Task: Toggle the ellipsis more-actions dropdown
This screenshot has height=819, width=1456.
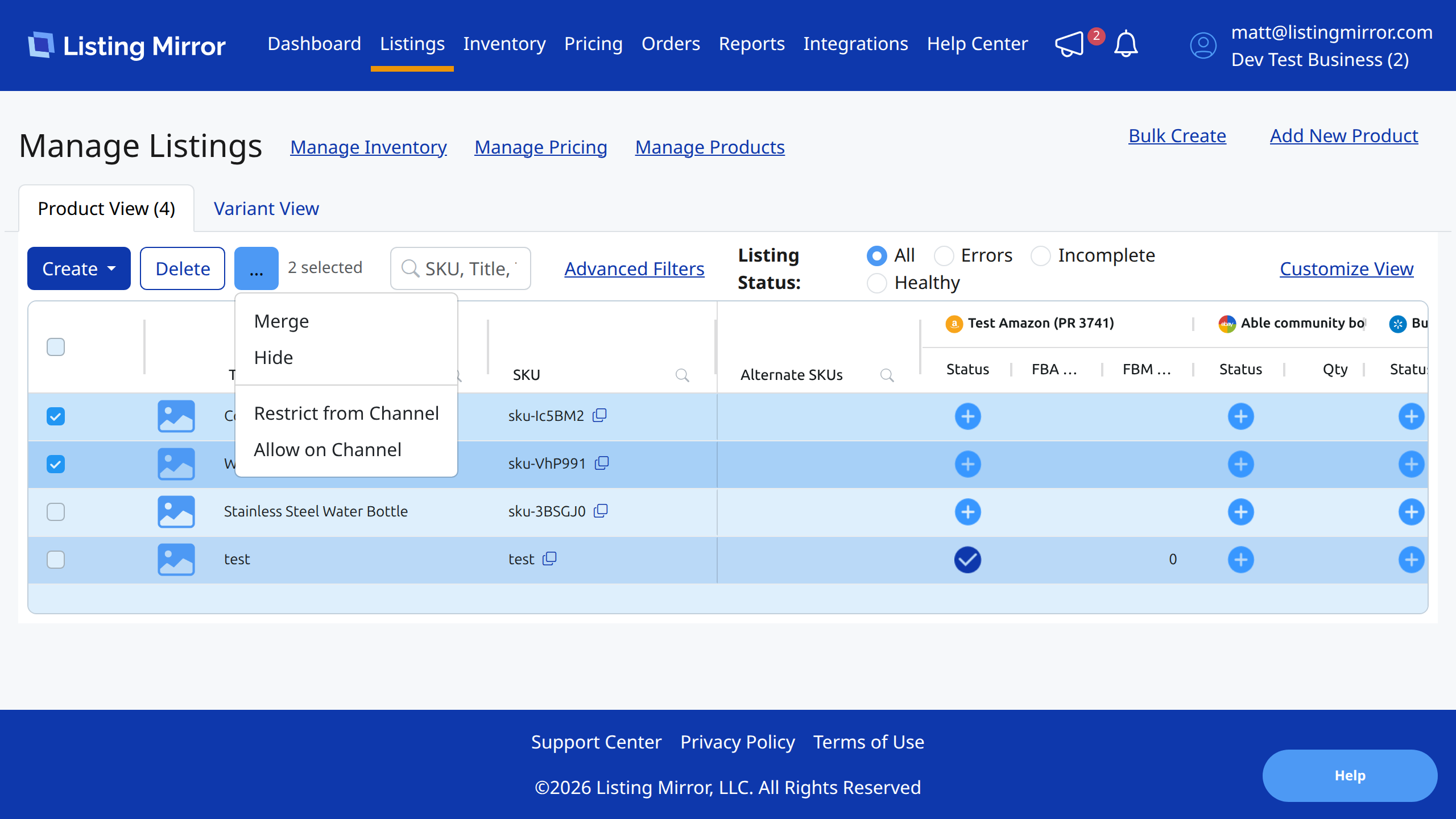Action: click(x=257, y=268)
